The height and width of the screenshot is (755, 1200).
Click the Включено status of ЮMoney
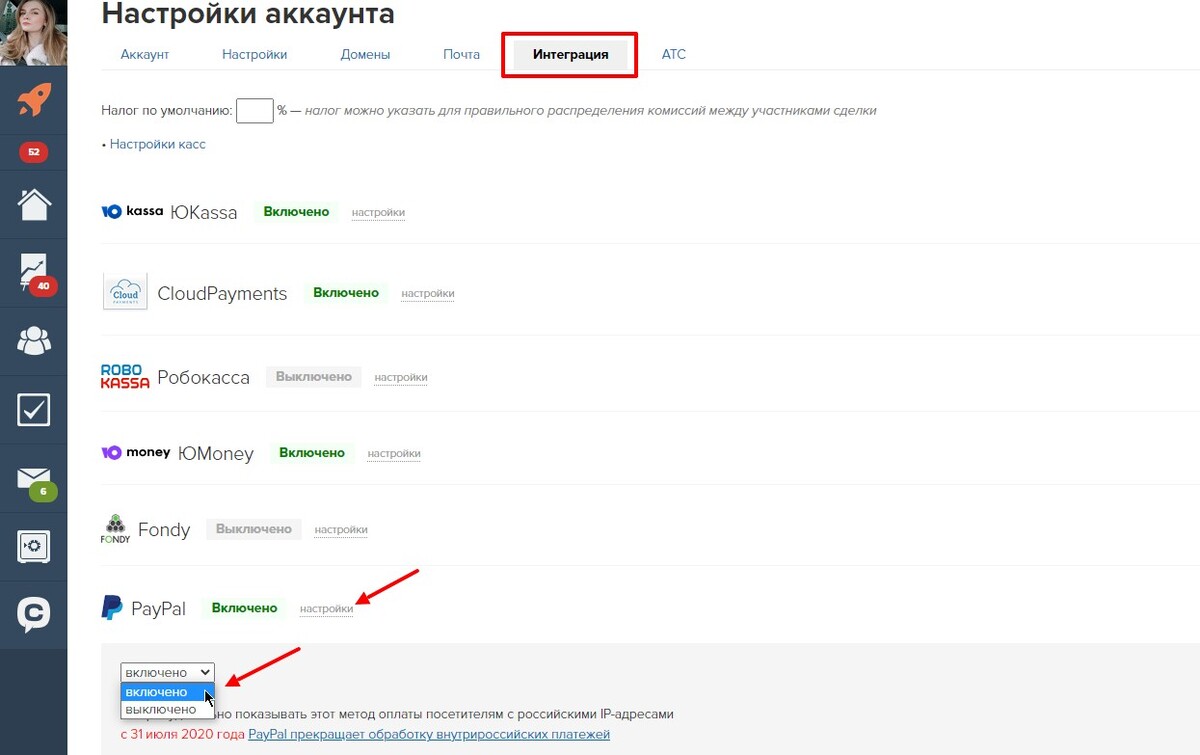(312, 453)
